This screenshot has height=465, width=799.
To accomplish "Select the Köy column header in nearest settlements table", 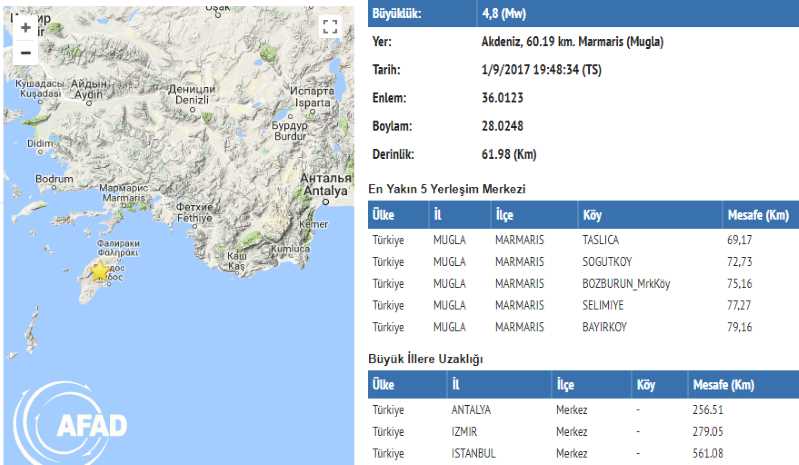I will [593, 215].
